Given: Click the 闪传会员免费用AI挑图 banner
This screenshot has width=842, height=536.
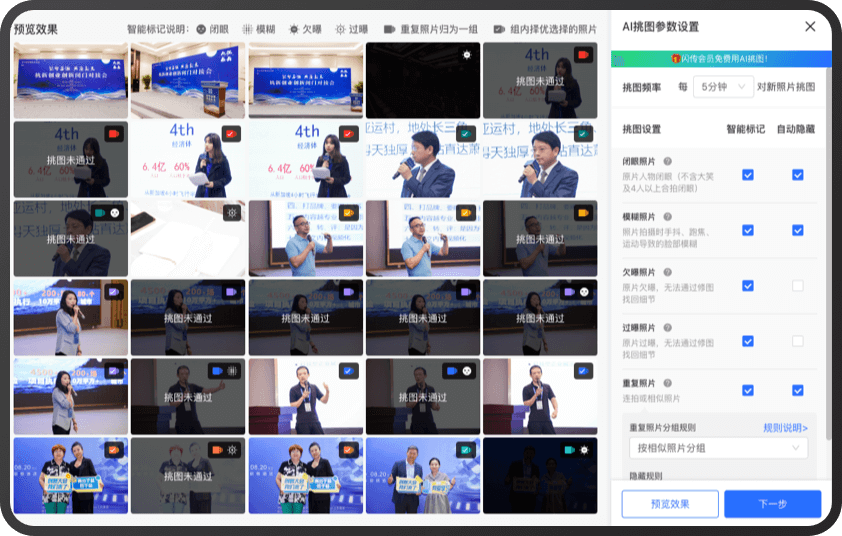Looking at the screenshot, I should 721,59.
